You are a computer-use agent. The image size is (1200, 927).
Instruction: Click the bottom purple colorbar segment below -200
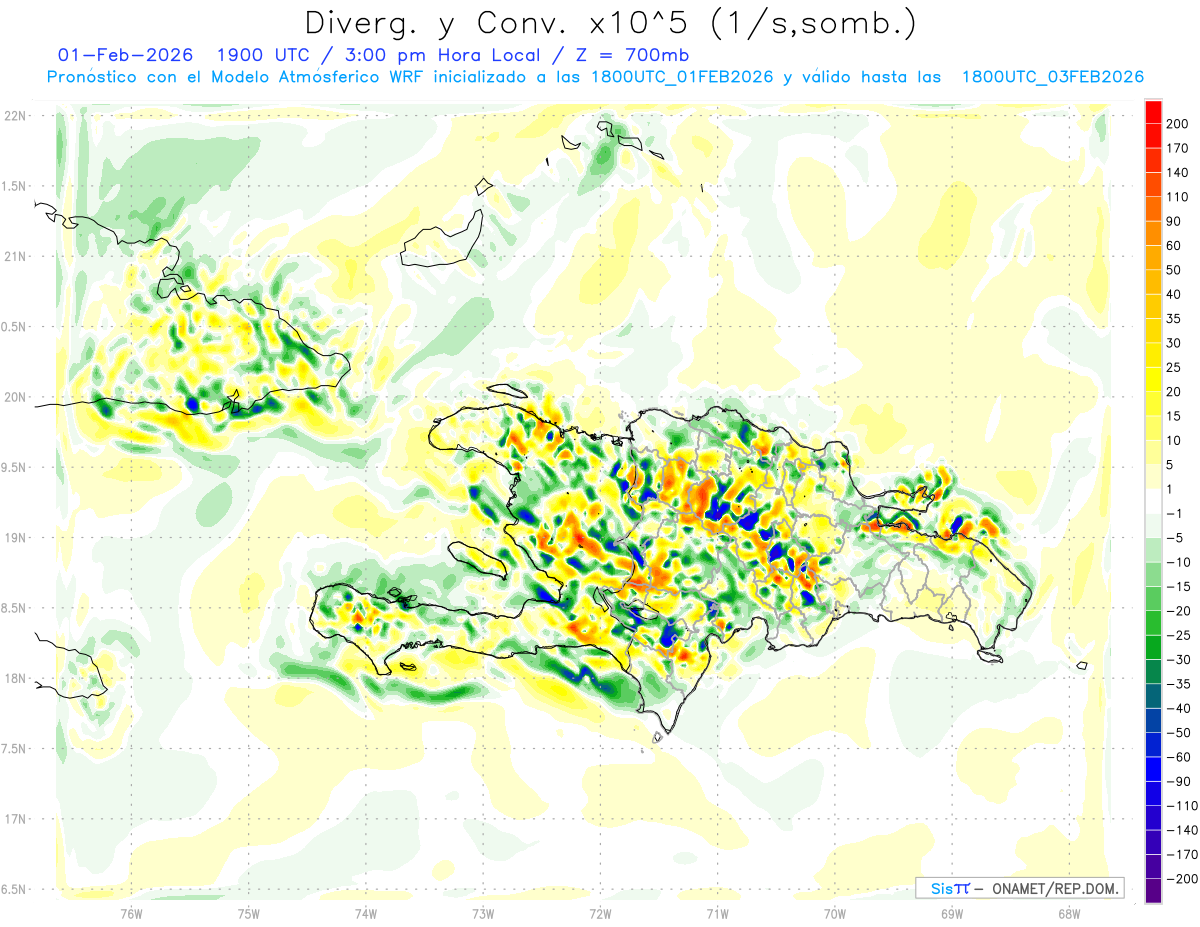coord(1153,892)
